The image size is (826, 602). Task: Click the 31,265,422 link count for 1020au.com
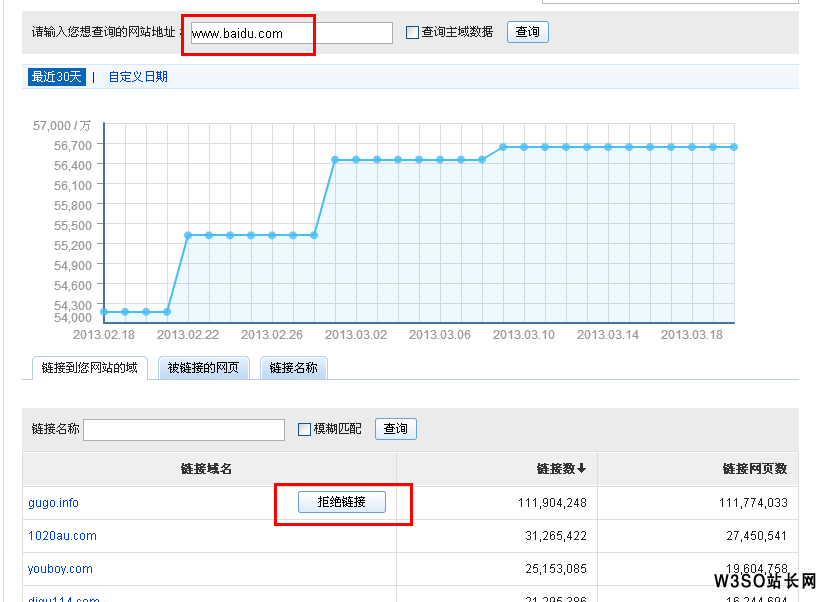point(556,536)
